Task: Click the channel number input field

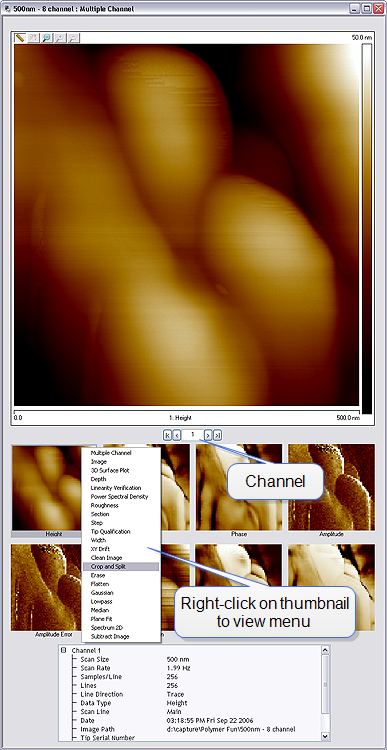Action: [x=192, y=435]
